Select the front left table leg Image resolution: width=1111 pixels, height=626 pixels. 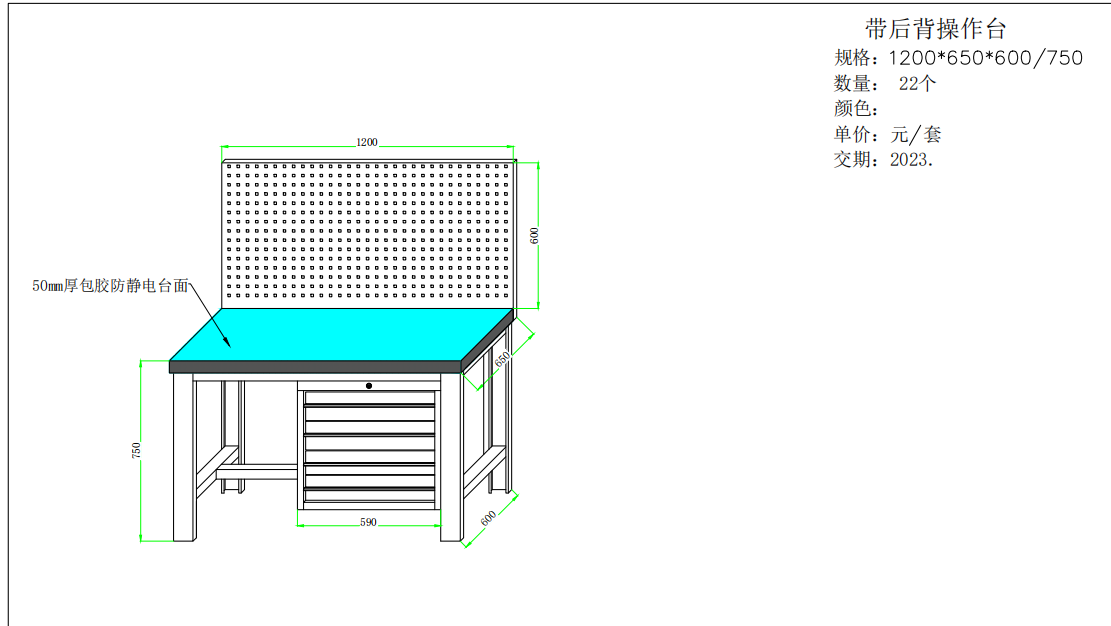184,457
